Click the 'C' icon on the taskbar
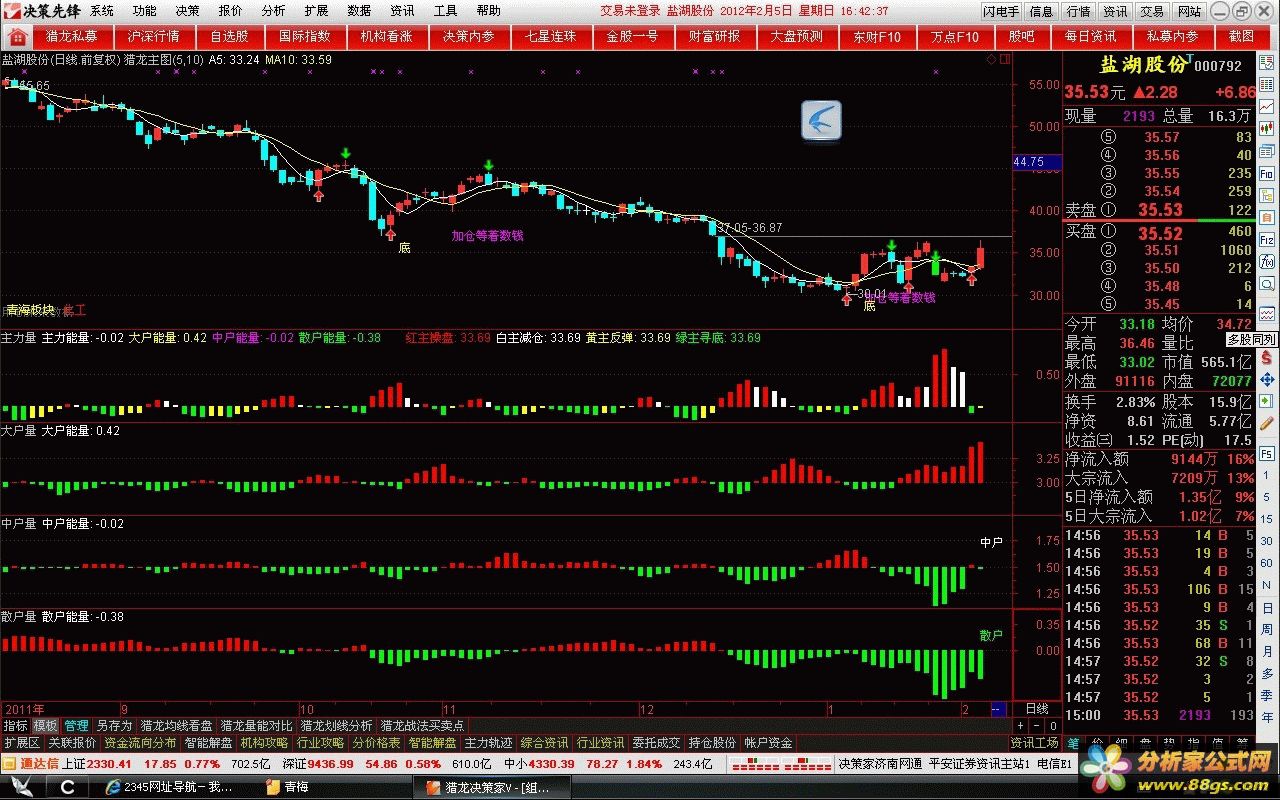The height and width of the screenshot is (800, 1280). click(x=67, y=787)
